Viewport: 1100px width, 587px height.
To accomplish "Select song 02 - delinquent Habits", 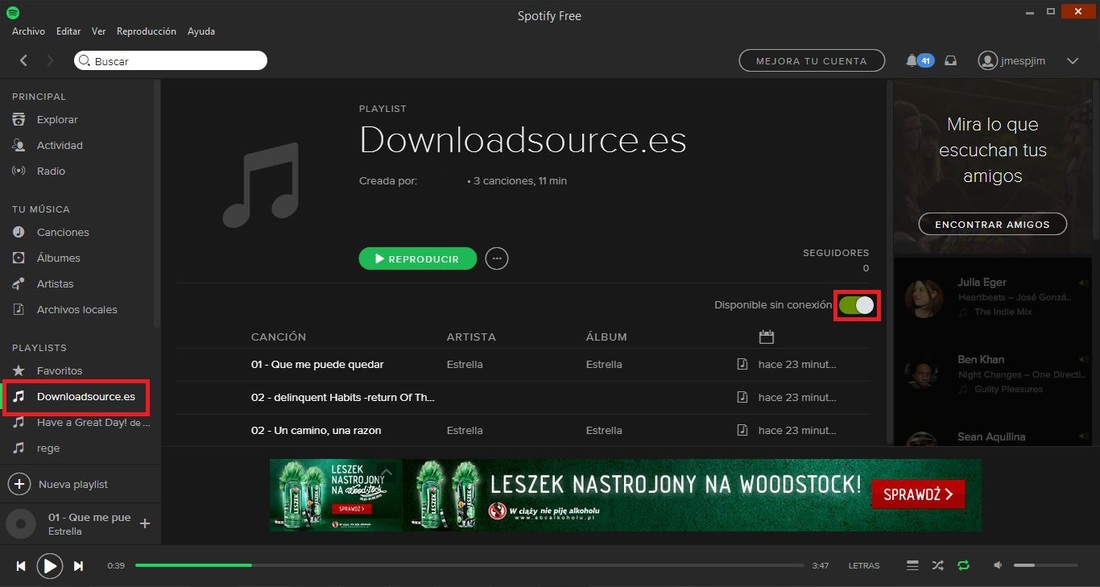I will (343, 398).
